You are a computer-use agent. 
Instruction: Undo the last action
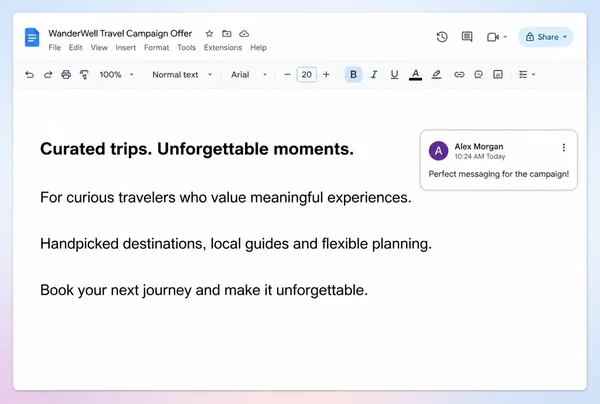(x=29, y=75)
